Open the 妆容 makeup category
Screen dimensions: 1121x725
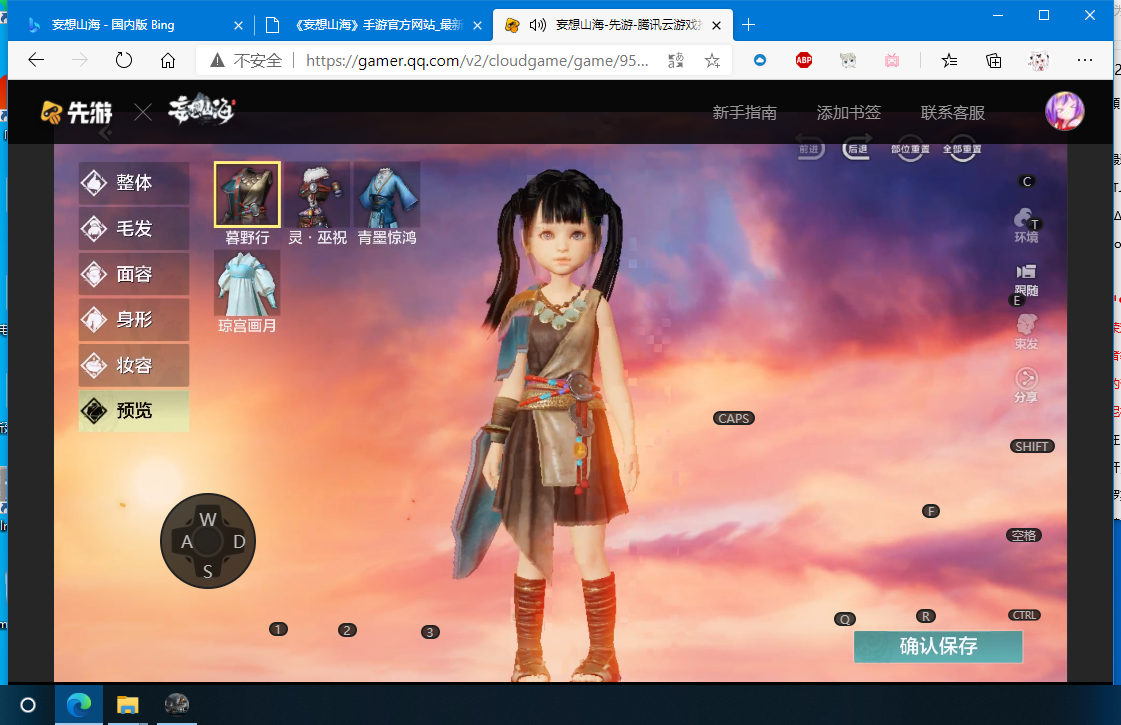(x=134, y=365)
